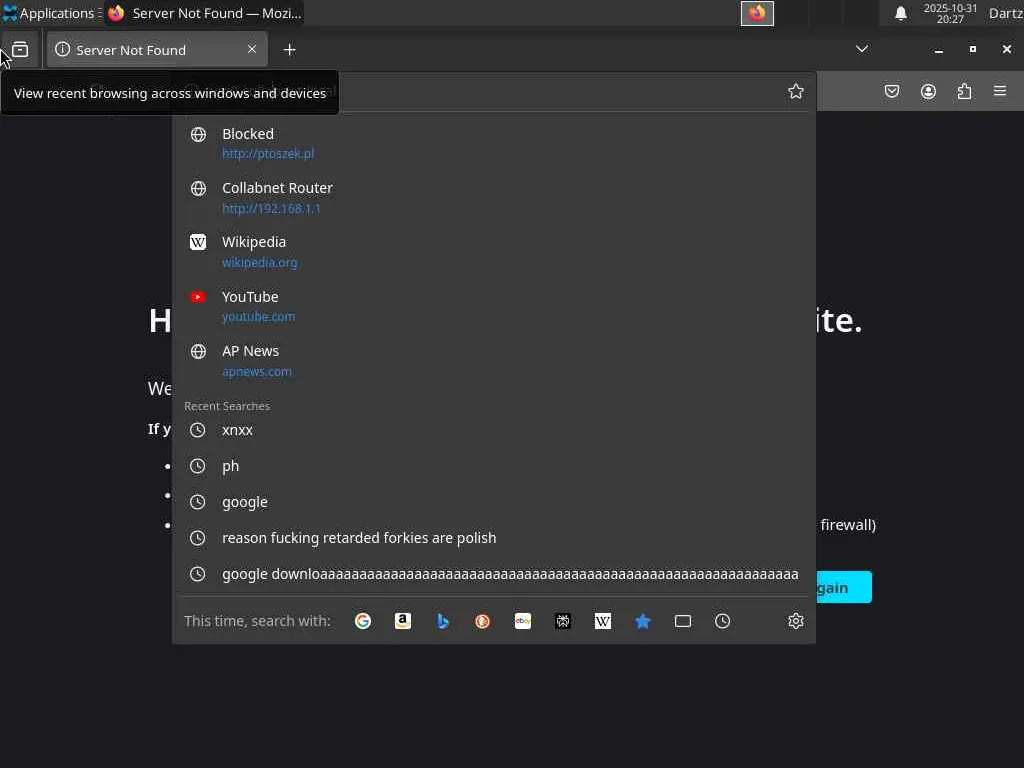Select the Server Not Found tab
The height and width of the screenshot is (768, 1024).
[157, 50]
